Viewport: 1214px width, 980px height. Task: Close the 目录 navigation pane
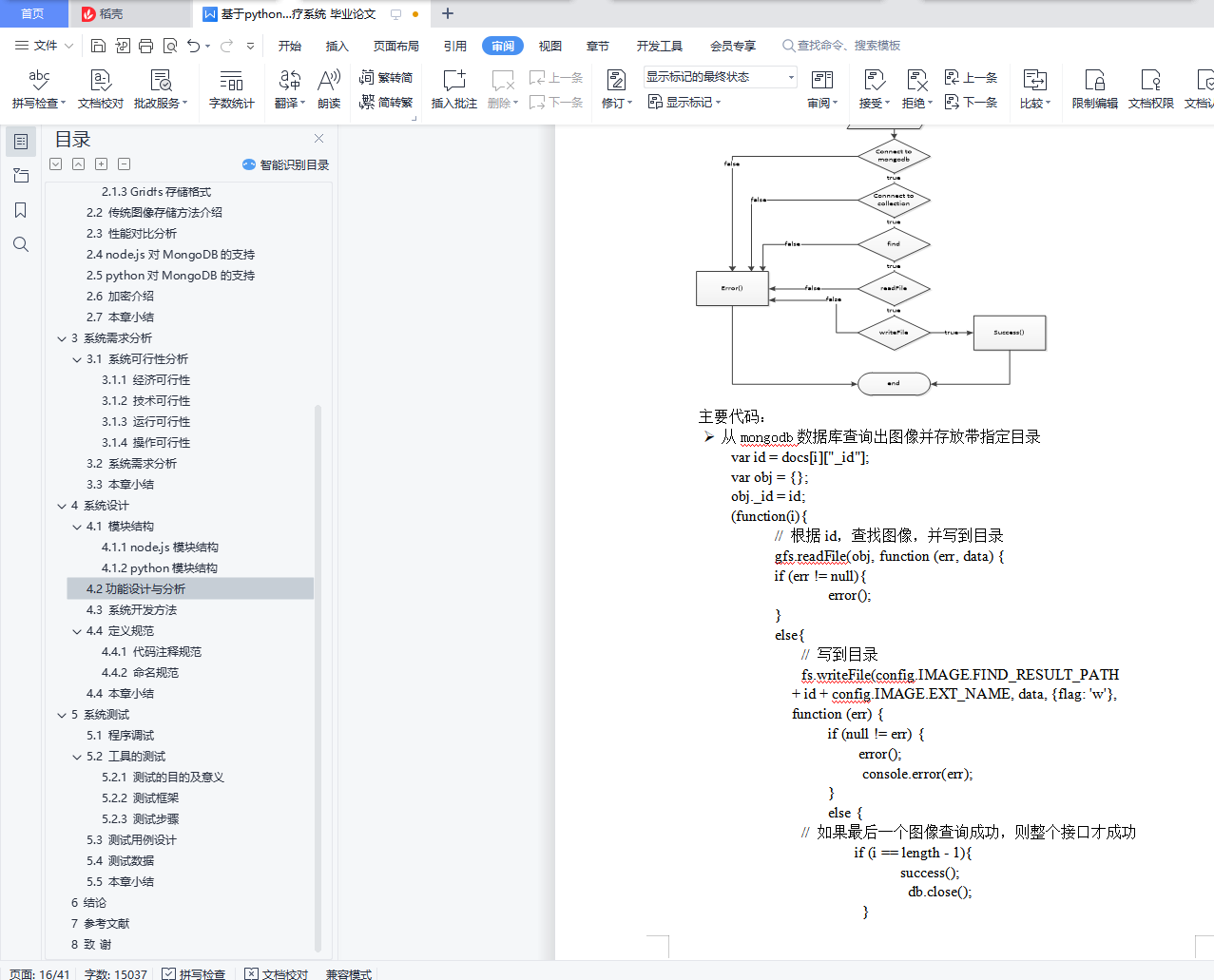pyautogui.click(x=319, y=139)
